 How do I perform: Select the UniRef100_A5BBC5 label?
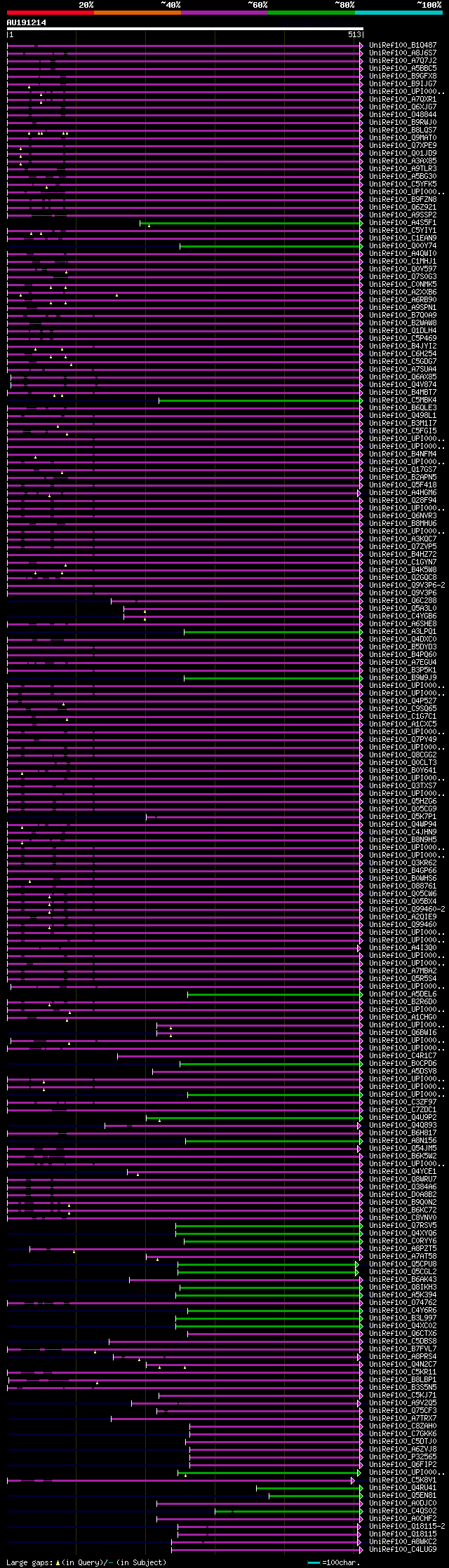(403, 68)
